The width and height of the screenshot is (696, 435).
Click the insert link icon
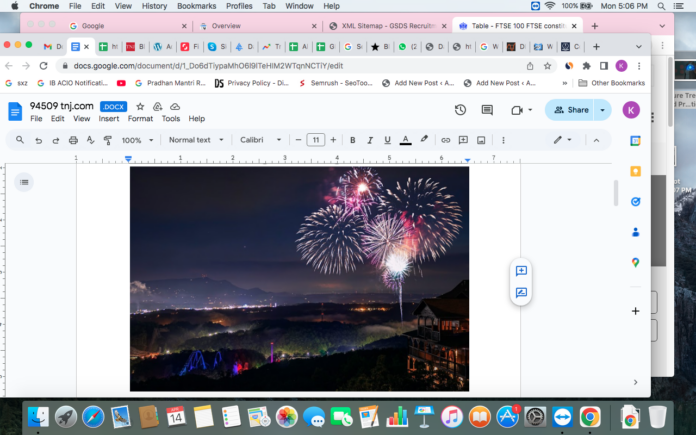tap(446, 140)
